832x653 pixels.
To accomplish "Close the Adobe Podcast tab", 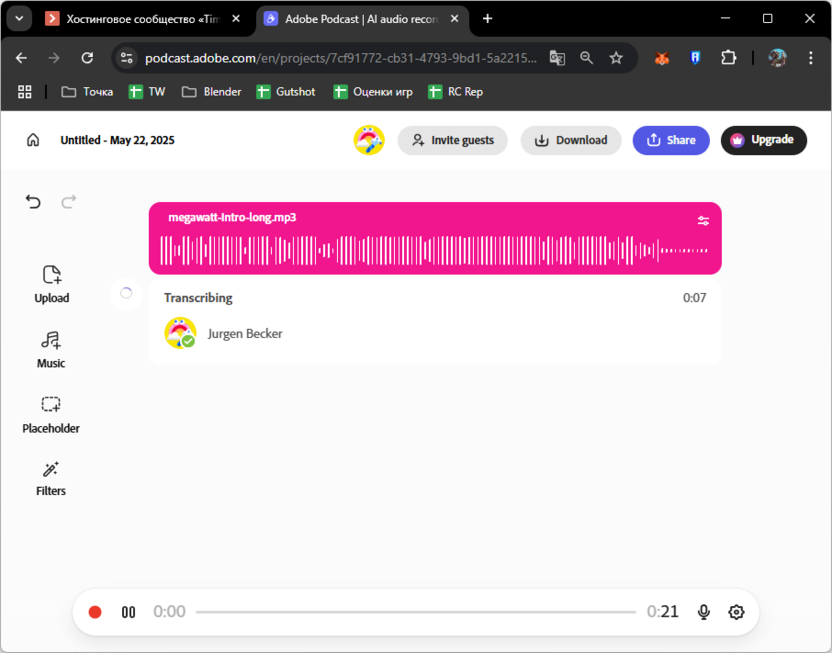I will point(454,19).
